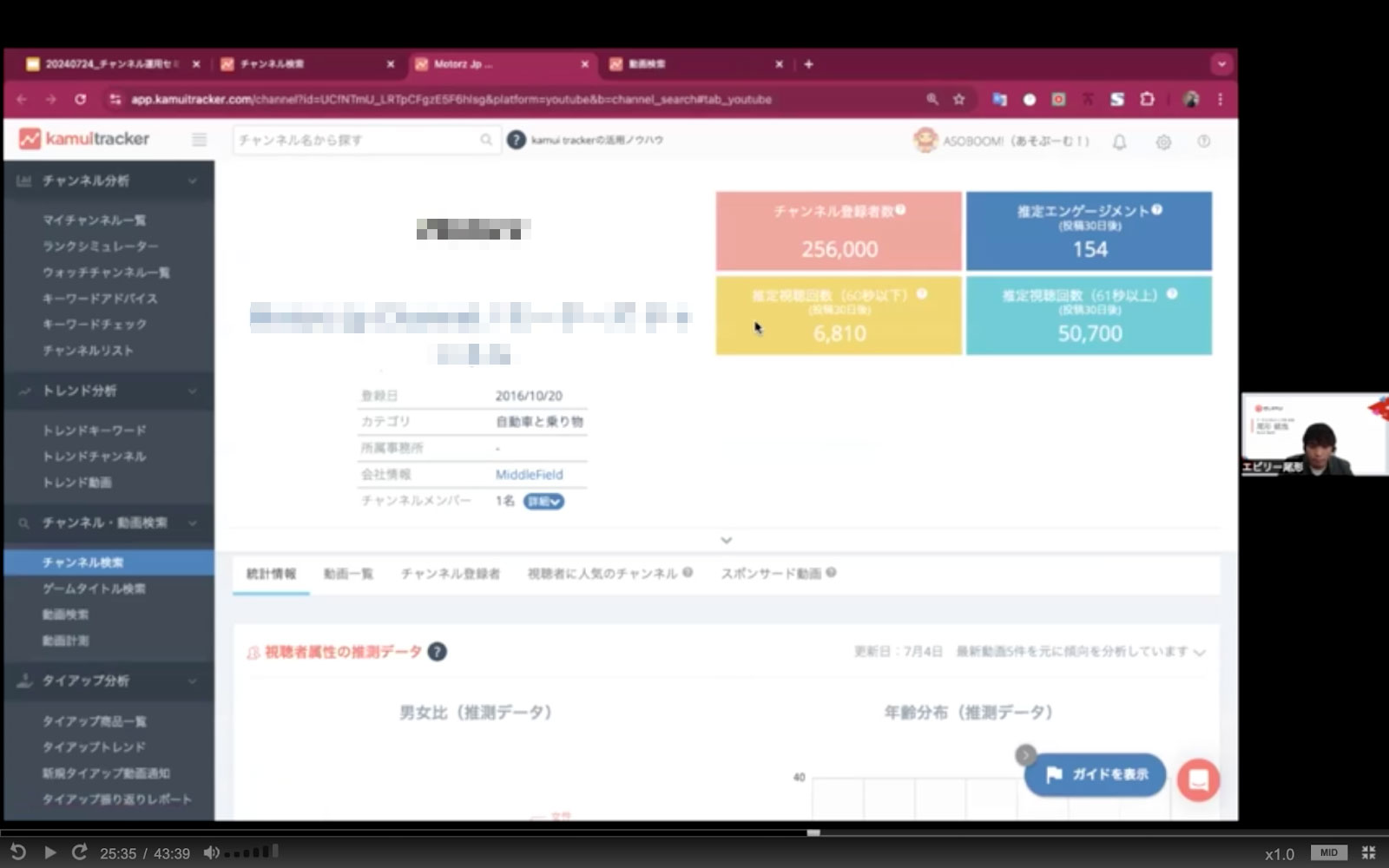1389x868 pixels.
Task: Click help icon beside 視聴者属性の推測データ
Action: click(438, 652)
